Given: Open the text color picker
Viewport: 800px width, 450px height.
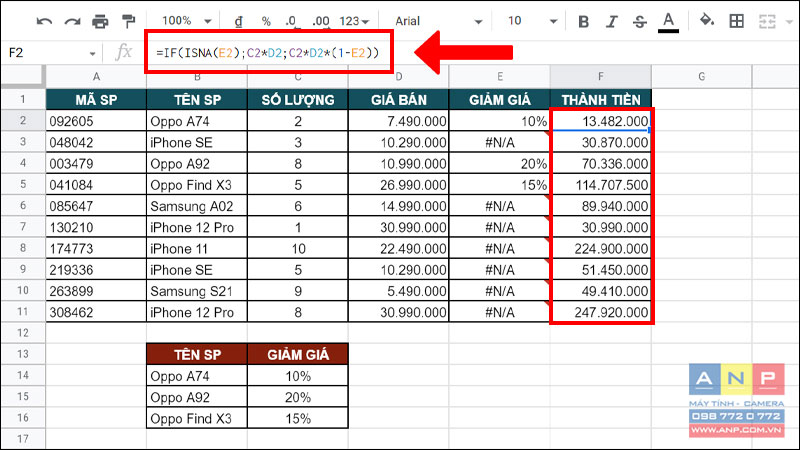Looking at the screenshot, I should coord(668,22).
